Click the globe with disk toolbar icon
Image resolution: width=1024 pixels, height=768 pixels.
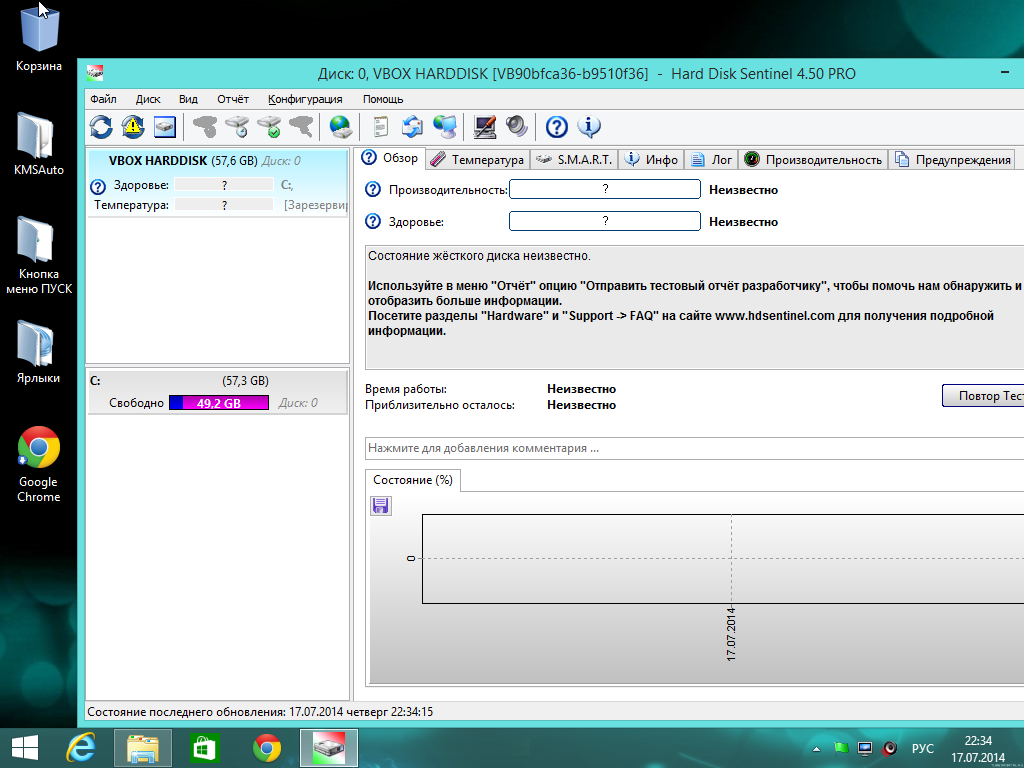click(340, 127)
